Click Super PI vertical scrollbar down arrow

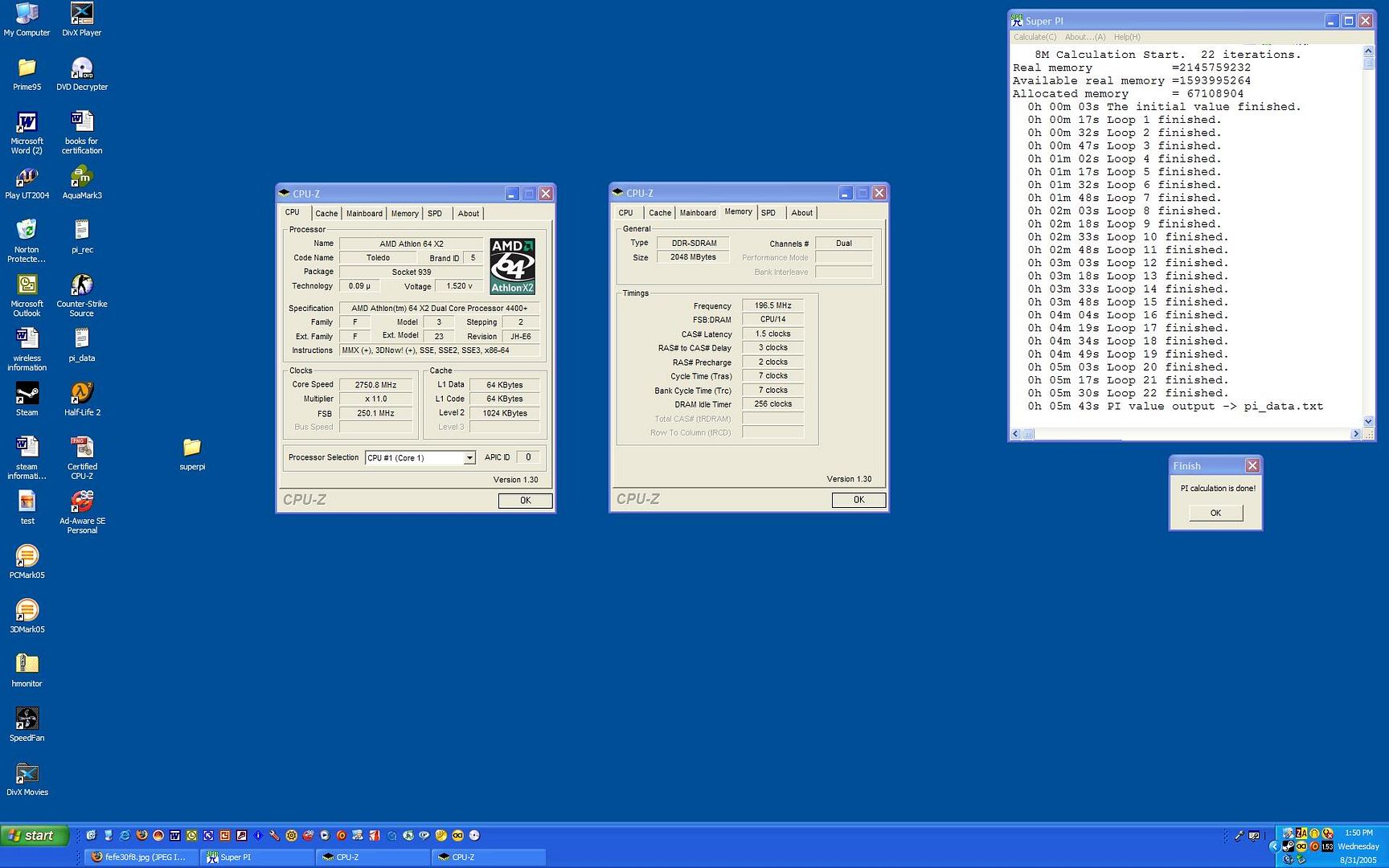pyautogui.click(x=1369, y=421)
